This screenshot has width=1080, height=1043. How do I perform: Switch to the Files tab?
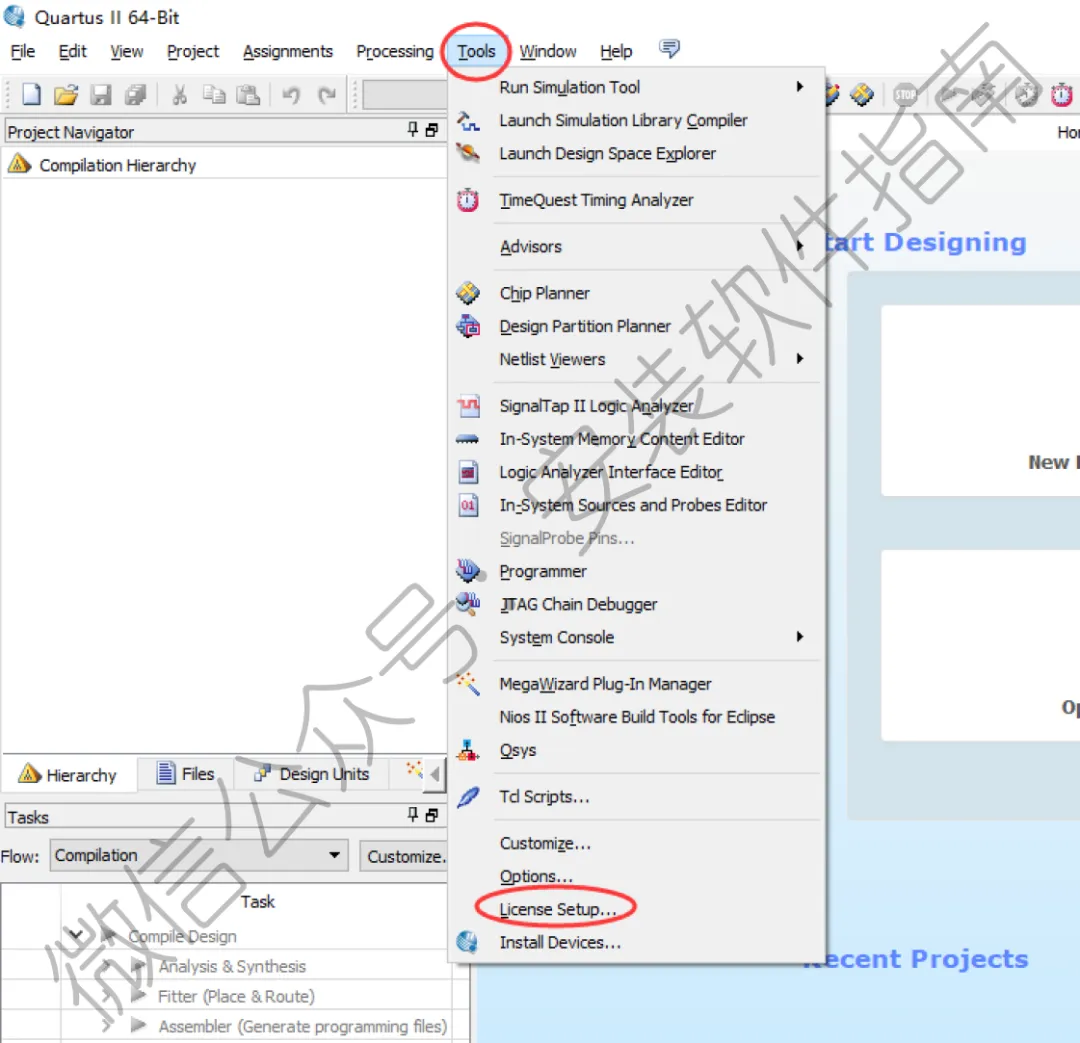click(x=186, y=774)
